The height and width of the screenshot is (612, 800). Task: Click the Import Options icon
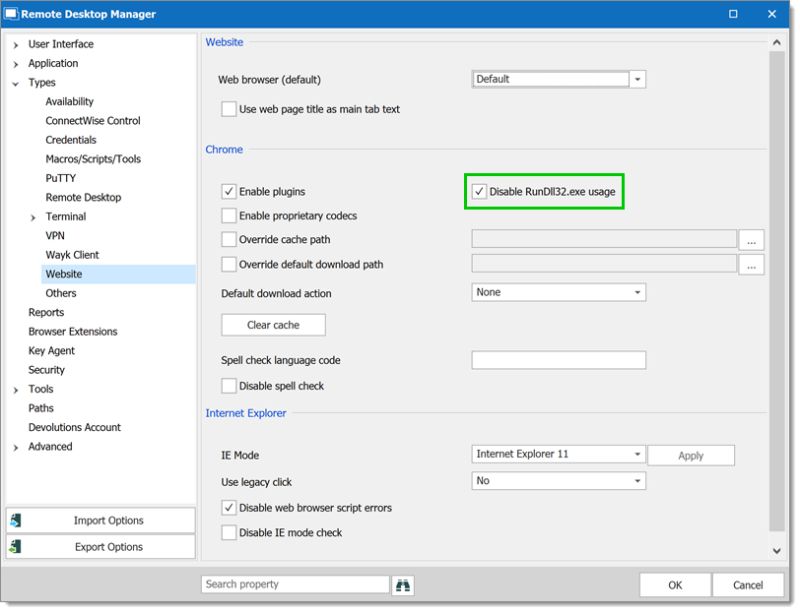pos(18,520)
